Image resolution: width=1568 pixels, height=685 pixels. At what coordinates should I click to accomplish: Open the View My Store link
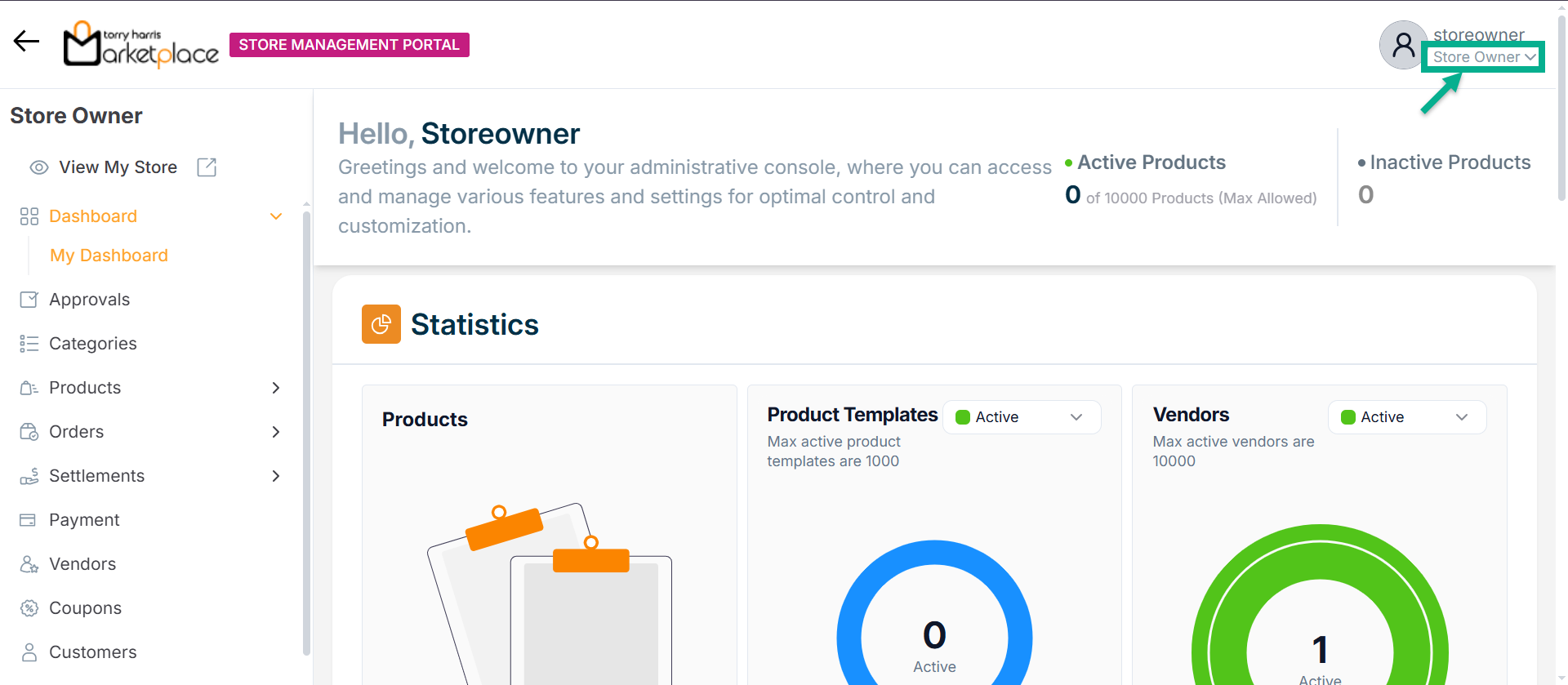point(118,167)
